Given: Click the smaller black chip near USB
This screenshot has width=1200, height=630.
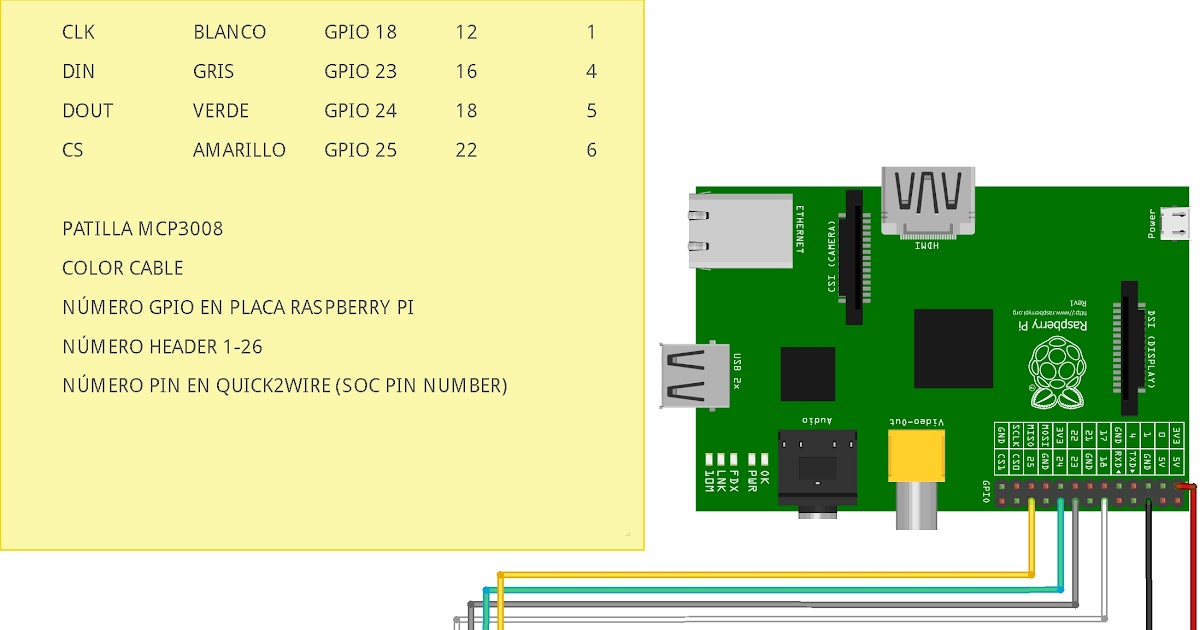Looking at the screenshot, I should [808, 373].
